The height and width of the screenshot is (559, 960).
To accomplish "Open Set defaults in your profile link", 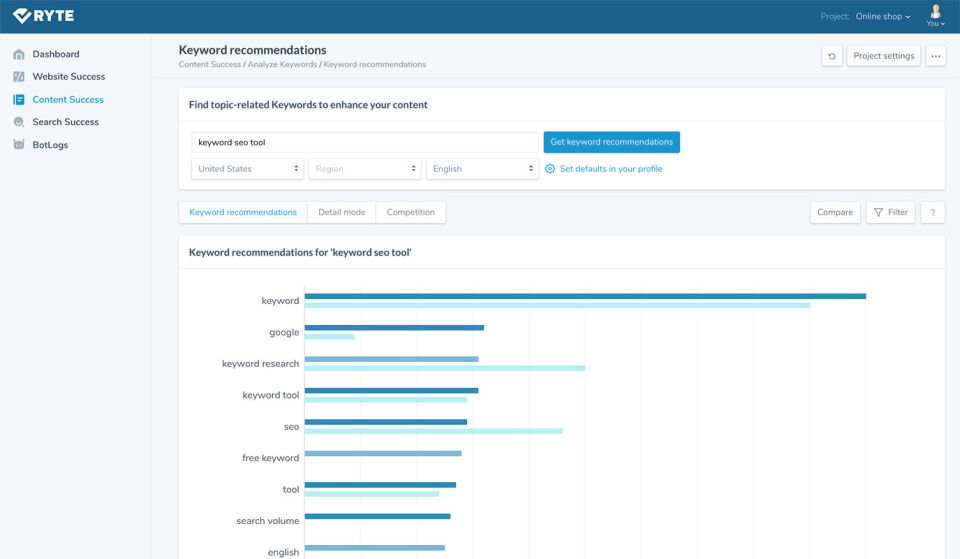I will coord(610,169).
